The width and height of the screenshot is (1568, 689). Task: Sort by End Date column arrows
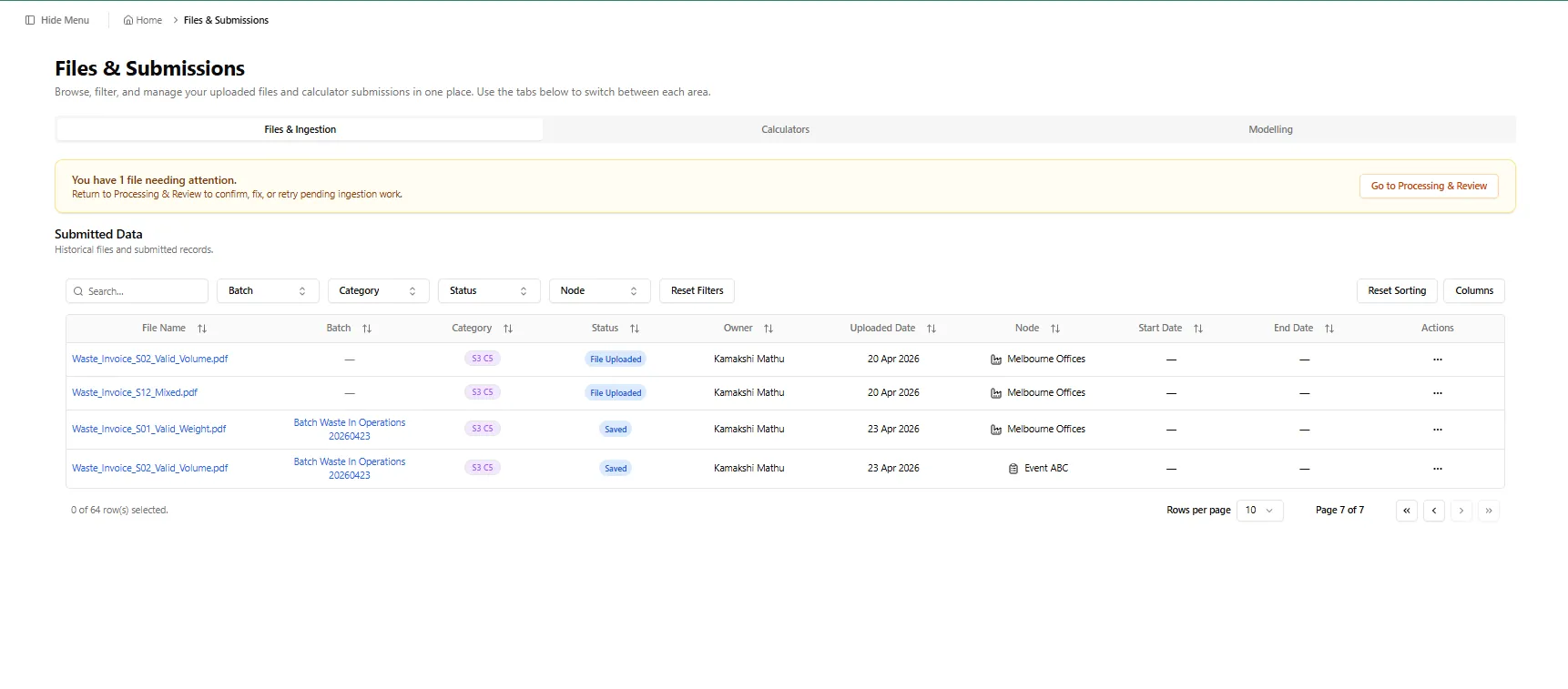click(x=1329, y=329)
